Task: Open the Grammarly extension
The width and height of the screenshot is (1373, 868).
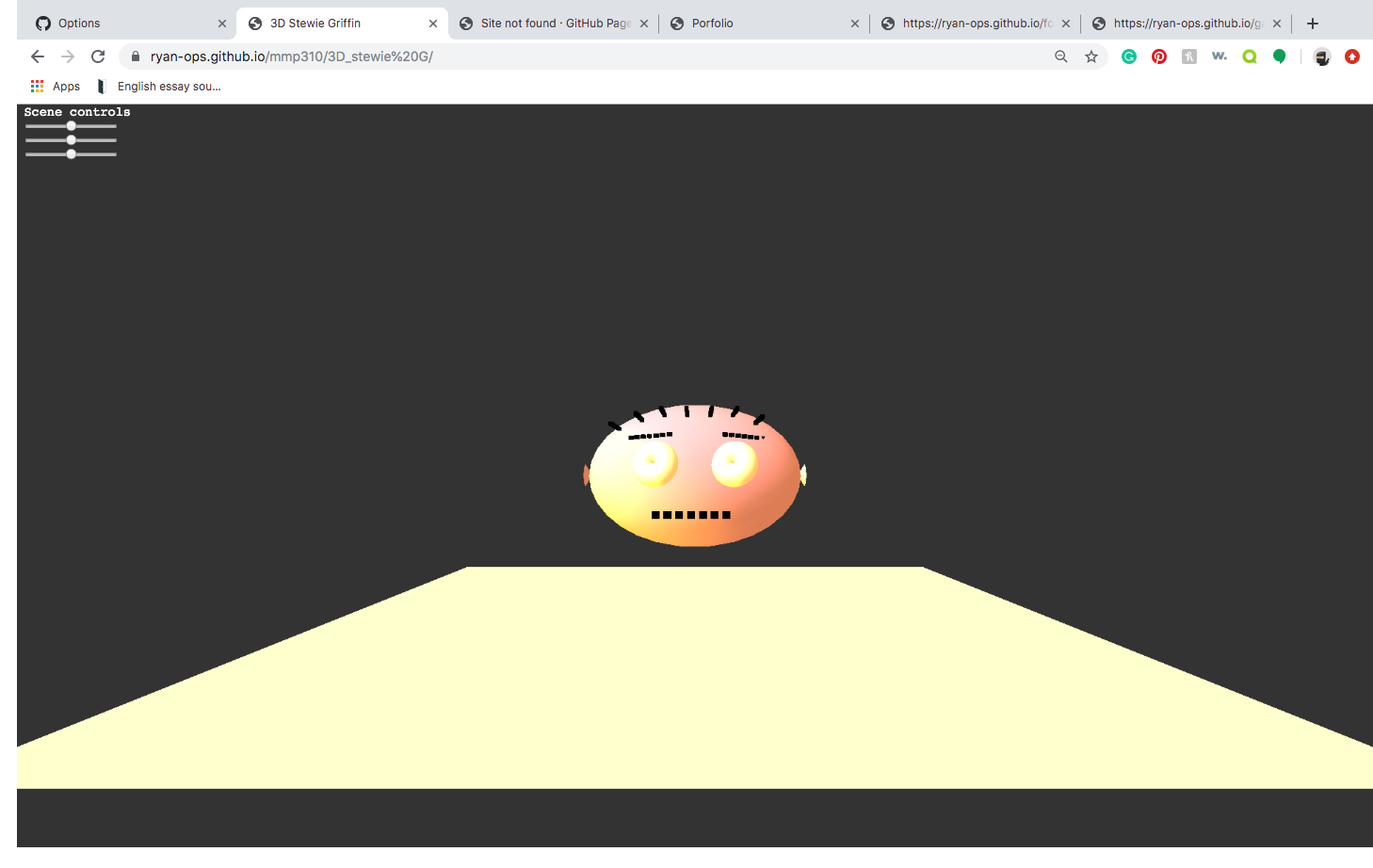Action: click(1129, 56)
